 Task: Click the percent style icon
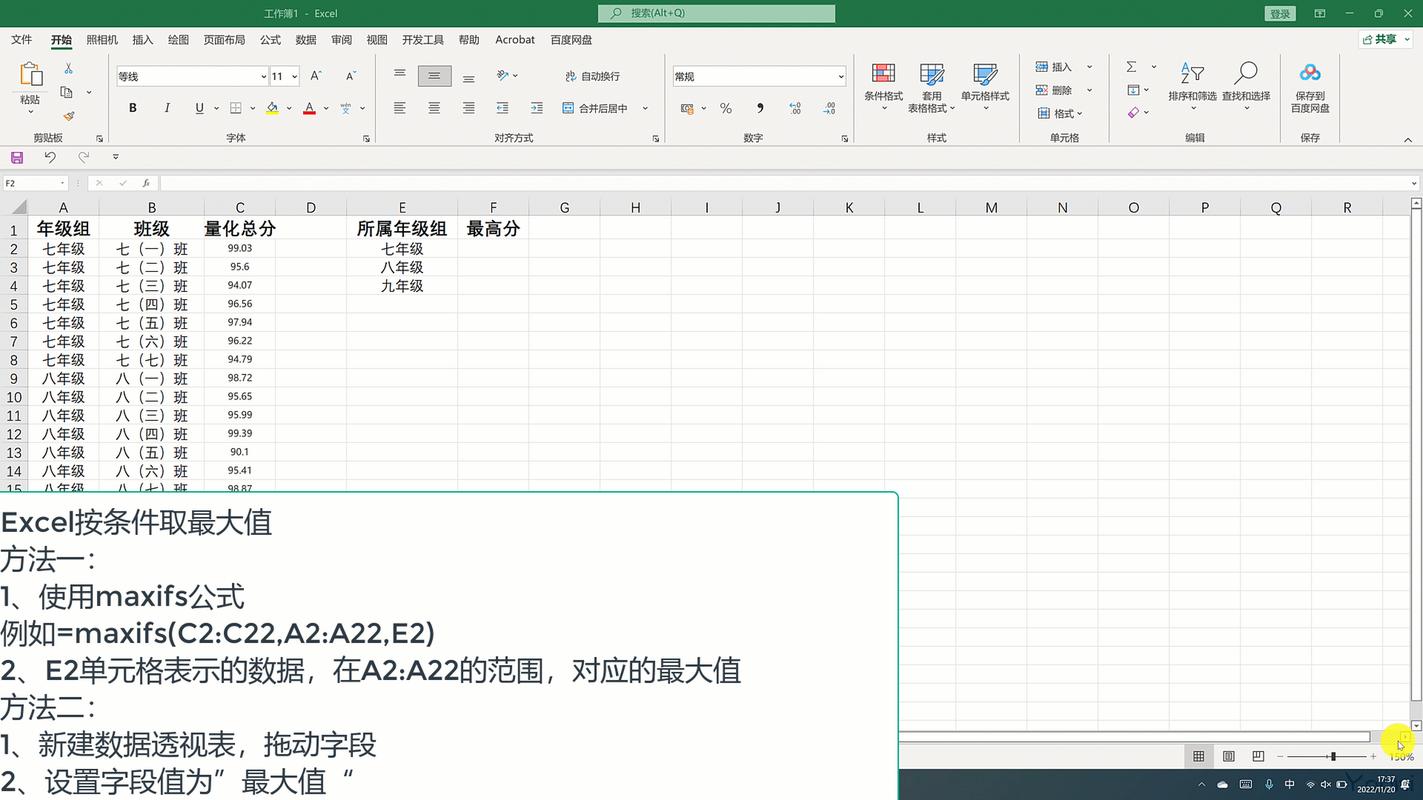pos(726,108)
